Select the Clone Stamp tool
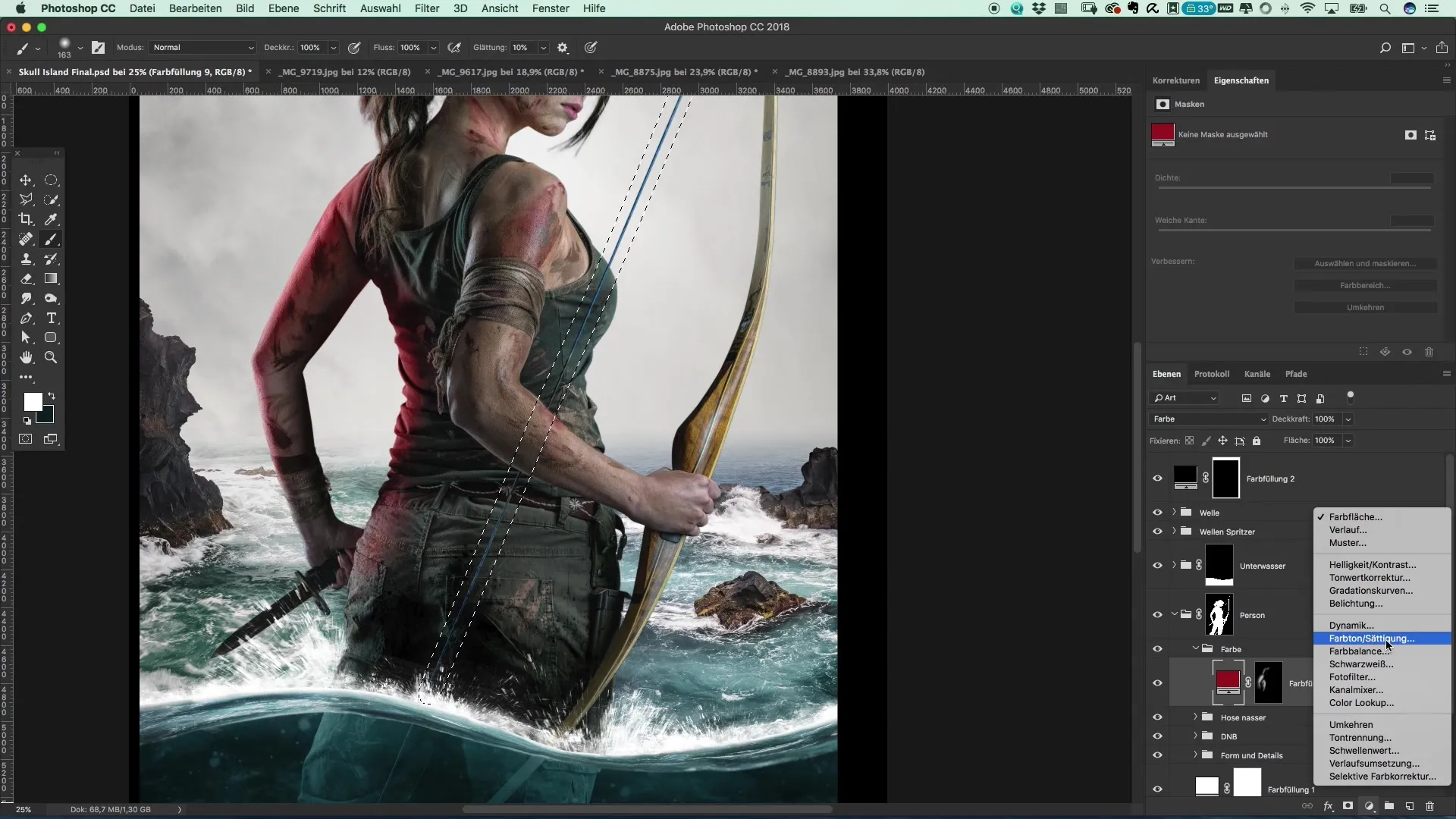Image resolution: width=1456 pixels, height=819 pixels. [x=26, y=259]
